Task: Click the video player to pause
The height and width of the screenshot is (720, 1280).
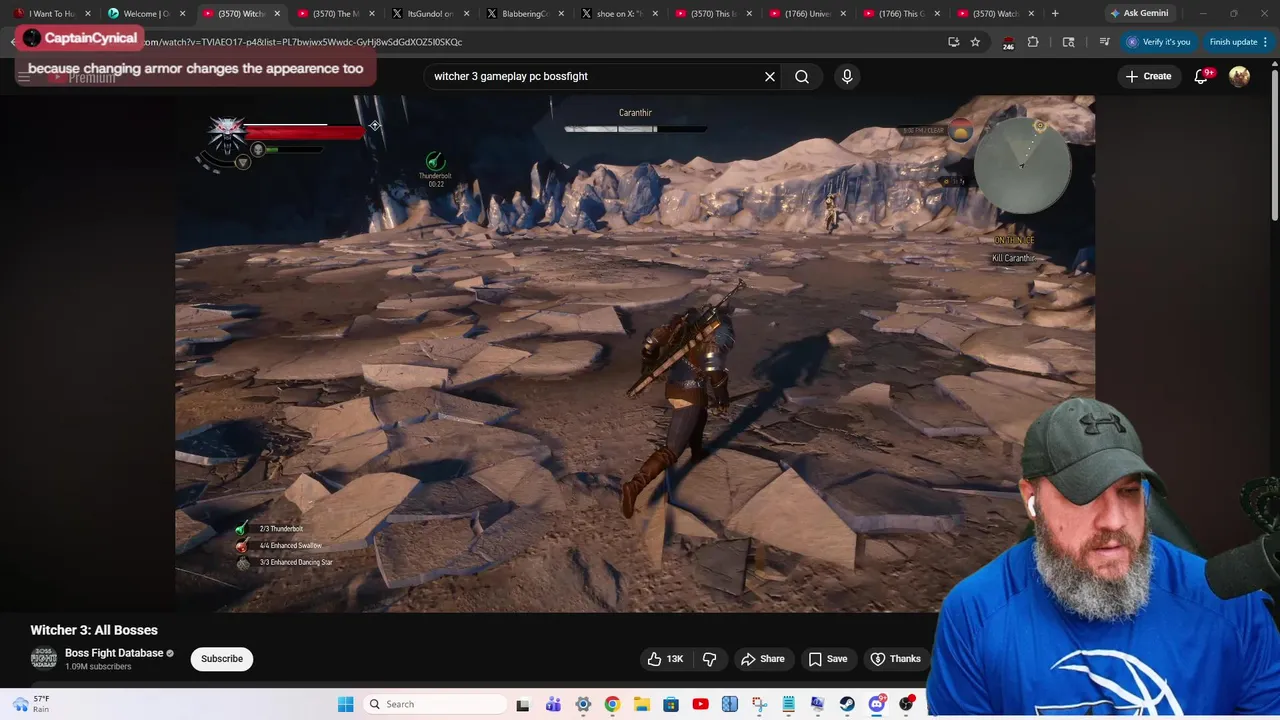Action: [x=635, y=354]
